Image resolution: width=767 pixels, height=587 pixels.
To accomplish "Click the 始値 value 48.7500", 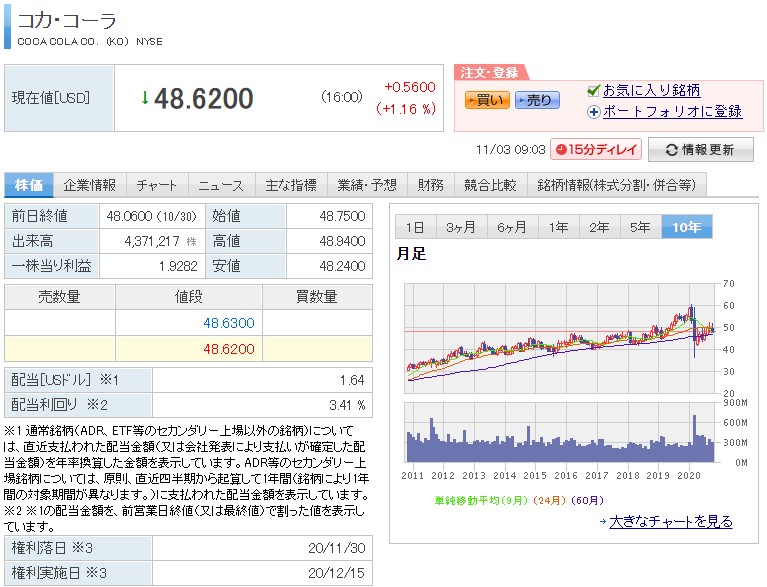I will click(x=342, y=216).
